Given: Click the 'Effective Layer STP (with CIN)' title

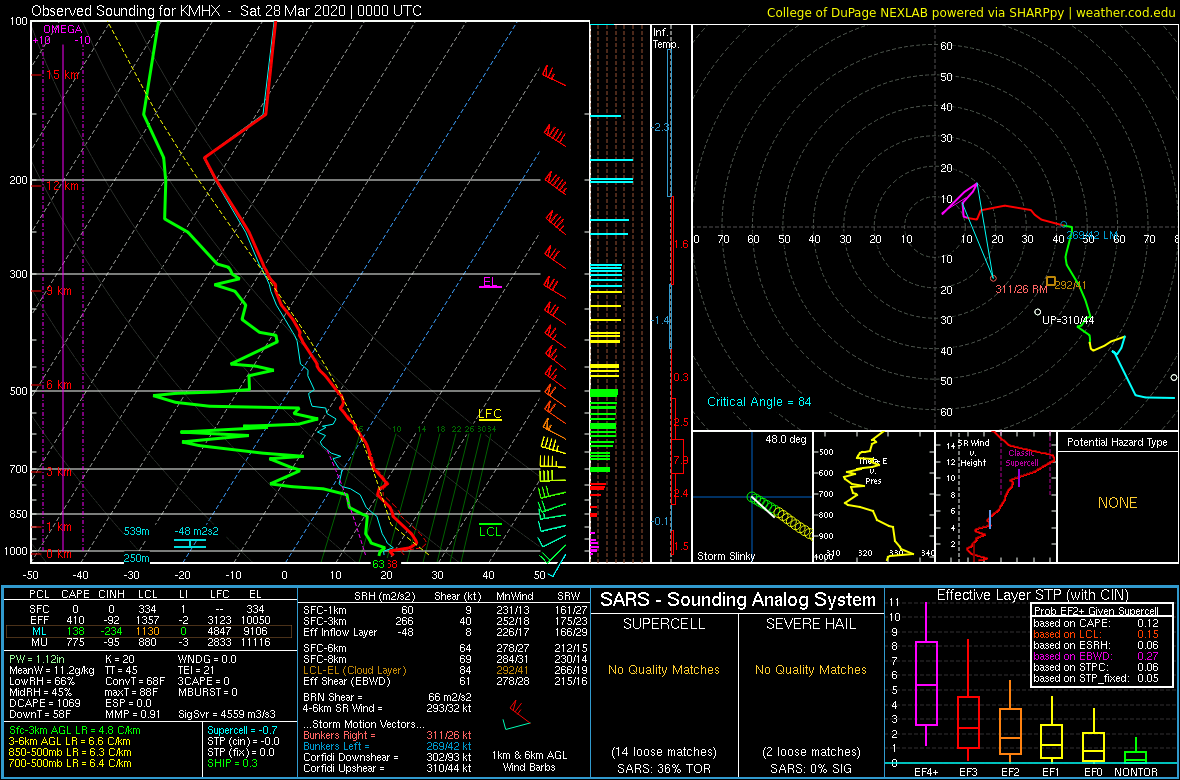Looking at the screenshot, I should coord(1032,595).
